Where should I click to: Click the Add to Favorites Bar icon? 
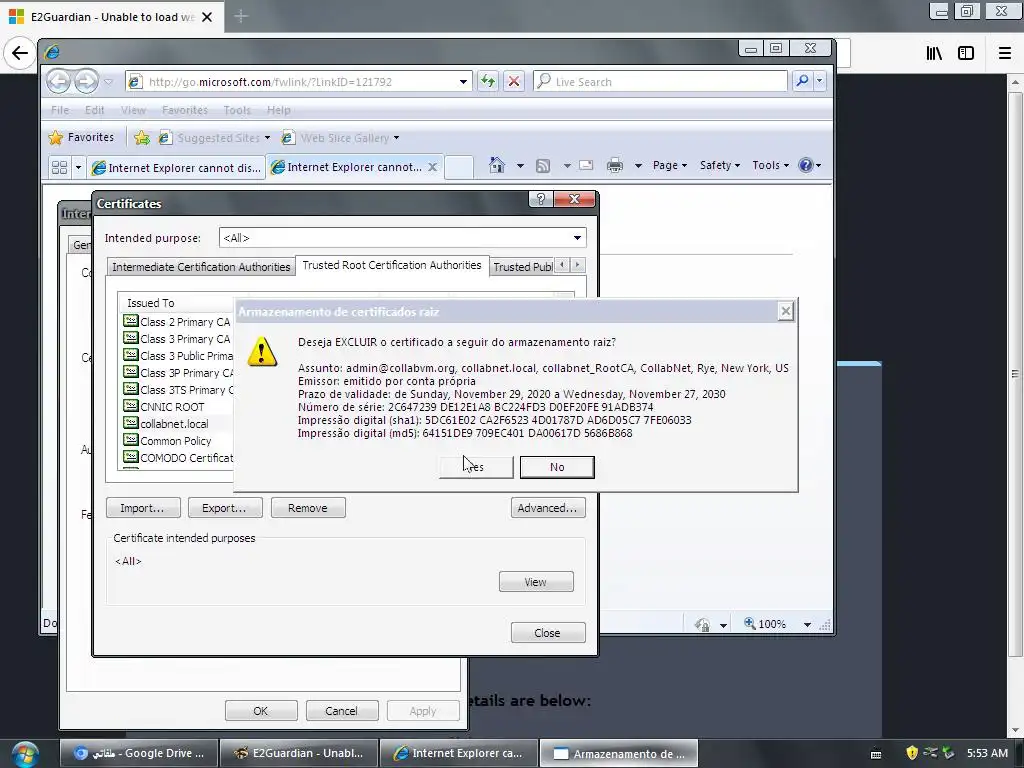pyautogui.click(x=142, y=138)
